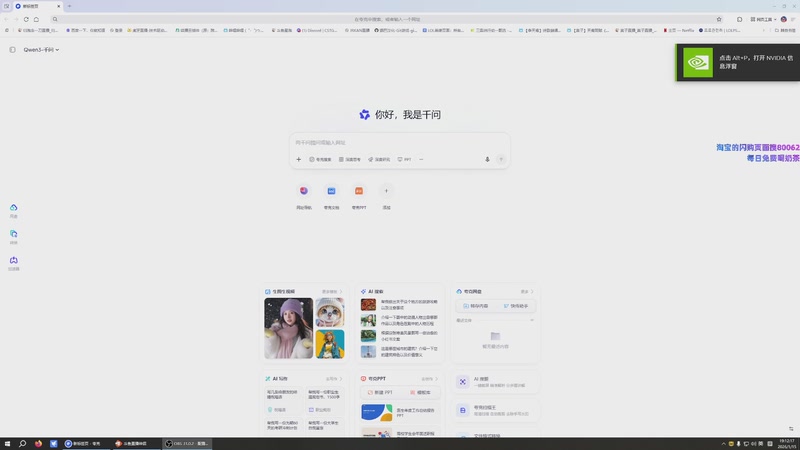This screenshot has width=800, height=450.
Task: Click the taskbar search magnifier icon
Action: click(x=22, y=443)
